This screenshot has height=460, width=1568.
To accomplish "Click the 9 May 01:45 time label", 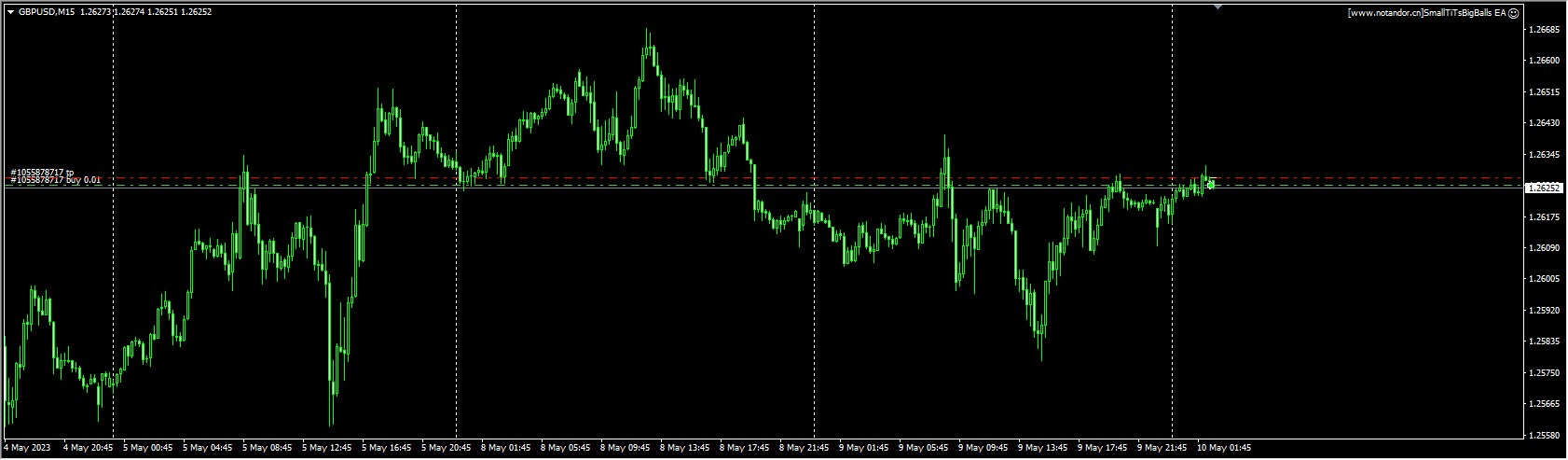I will click(863, 449).
